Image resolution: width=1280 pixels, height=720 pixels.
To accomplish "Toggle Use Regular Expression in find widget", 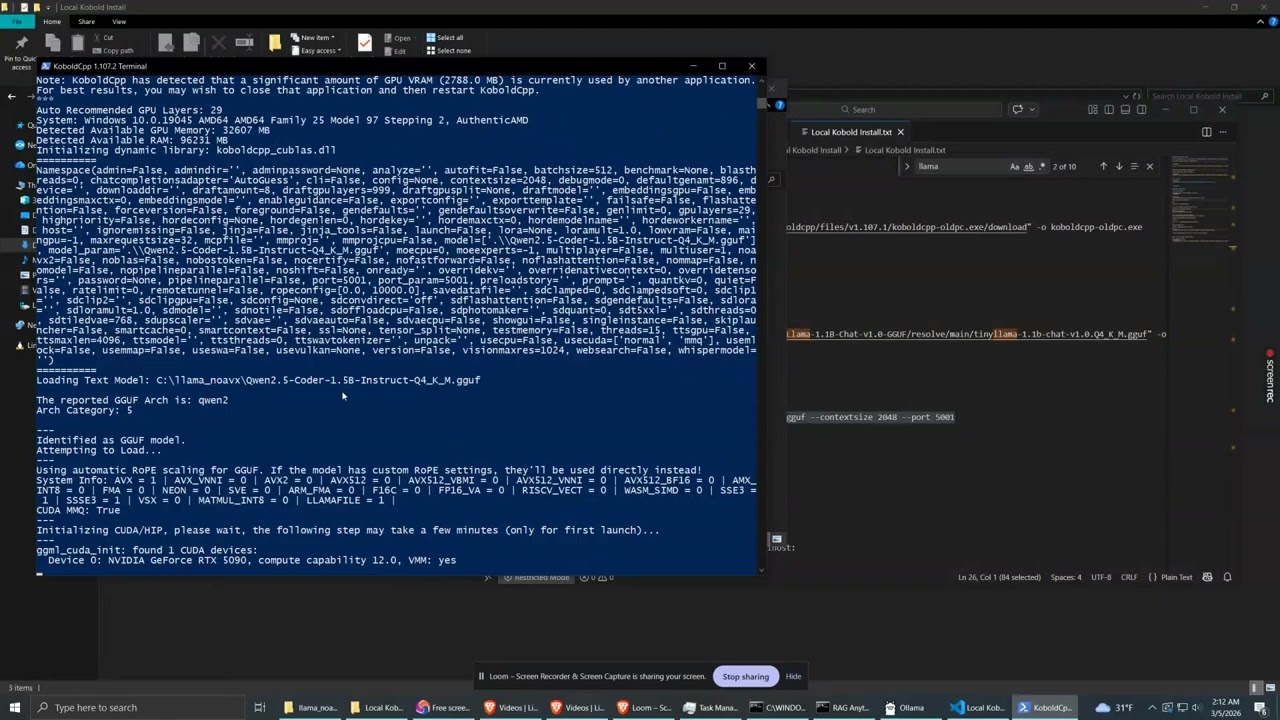I will point(1041,166).
